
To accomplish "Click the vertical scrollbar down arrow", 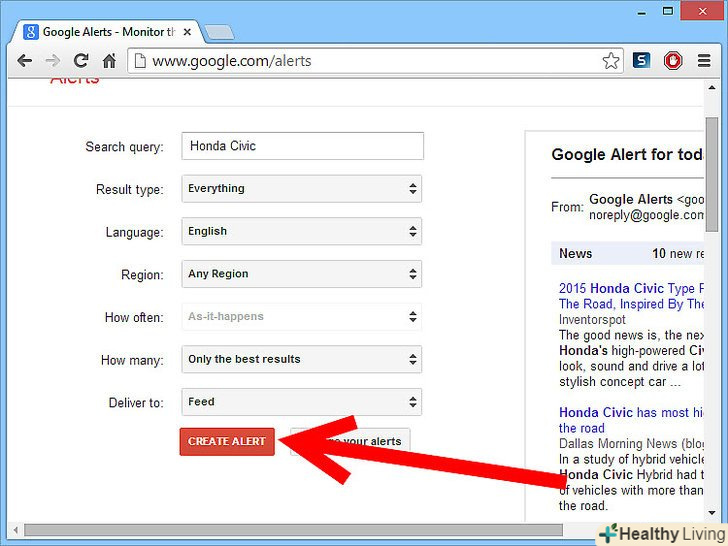I will (712, 513).
